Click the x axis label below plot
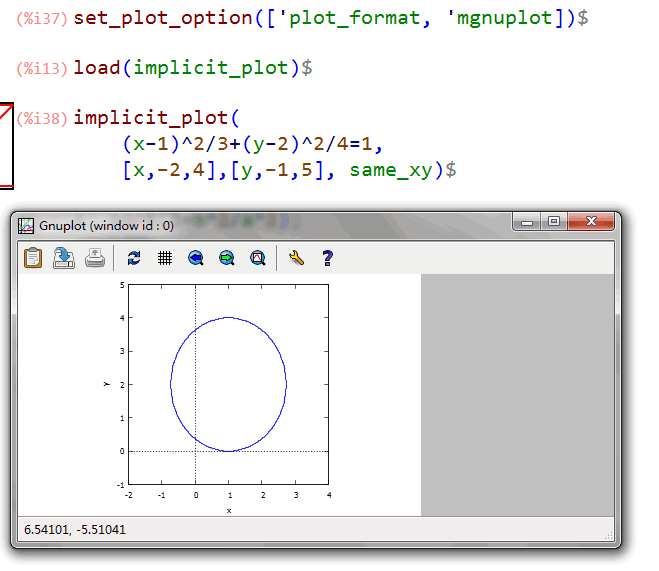 [x=229, y=511]
